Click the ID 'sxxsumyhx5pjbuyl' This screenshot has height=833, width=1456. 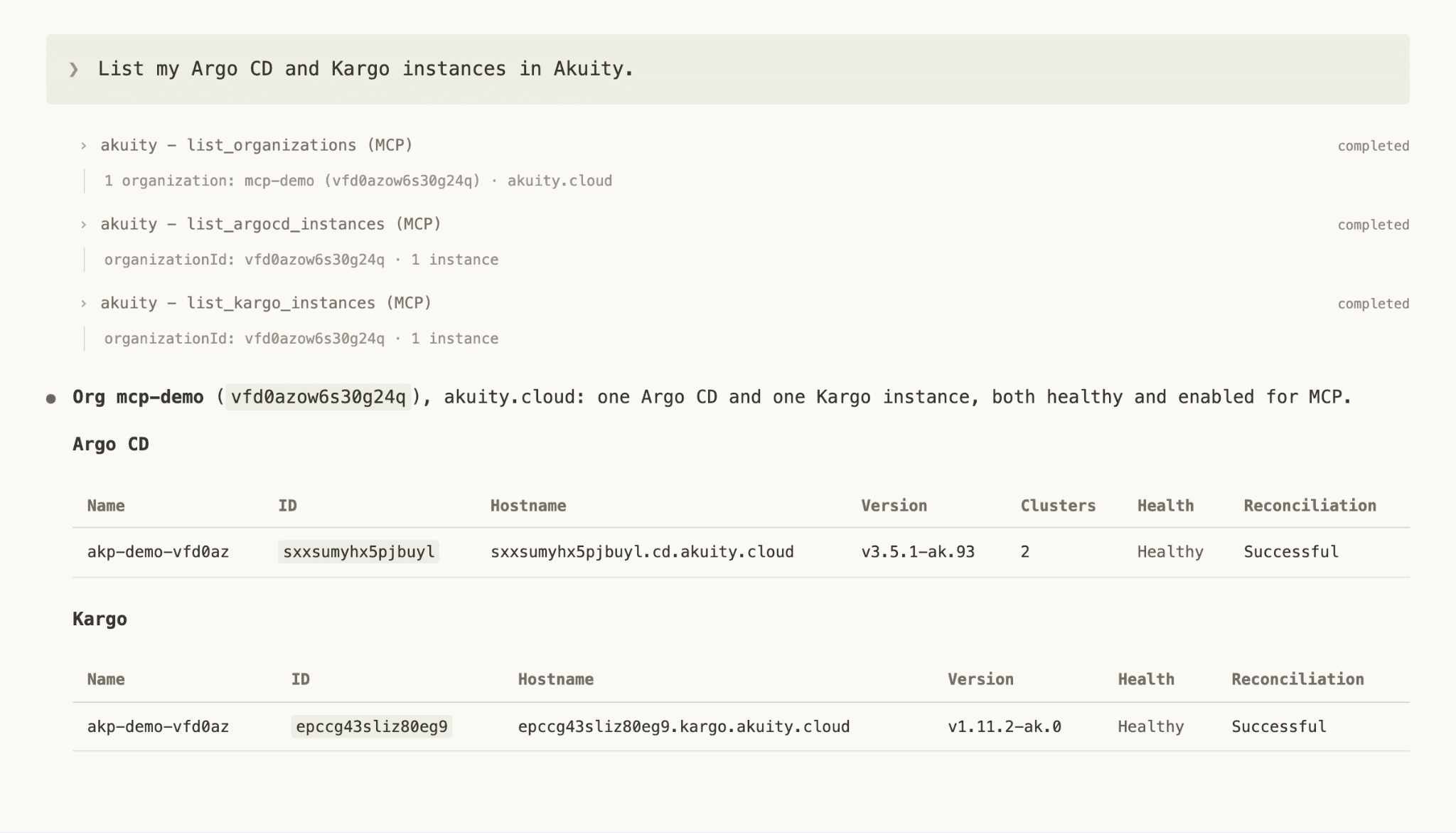coord(358,552)
